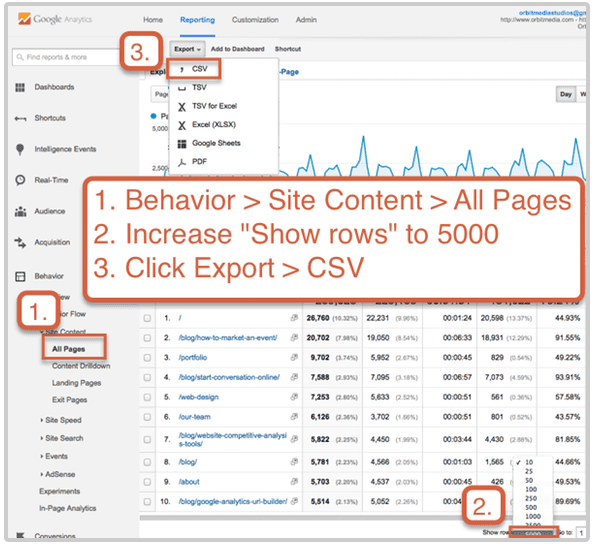
Task: Click the PDF icon in export menu
Action: tap(182, 162)
